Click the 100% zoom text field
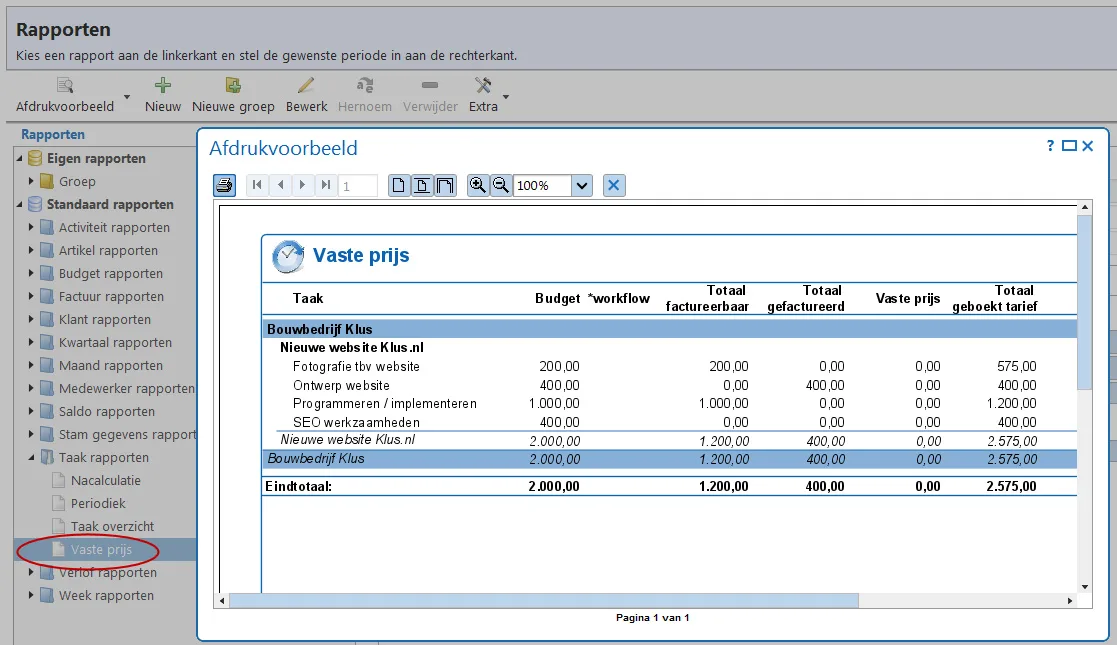The width and height of the screenshot is (1117, 645). click(x=542, y=185)
